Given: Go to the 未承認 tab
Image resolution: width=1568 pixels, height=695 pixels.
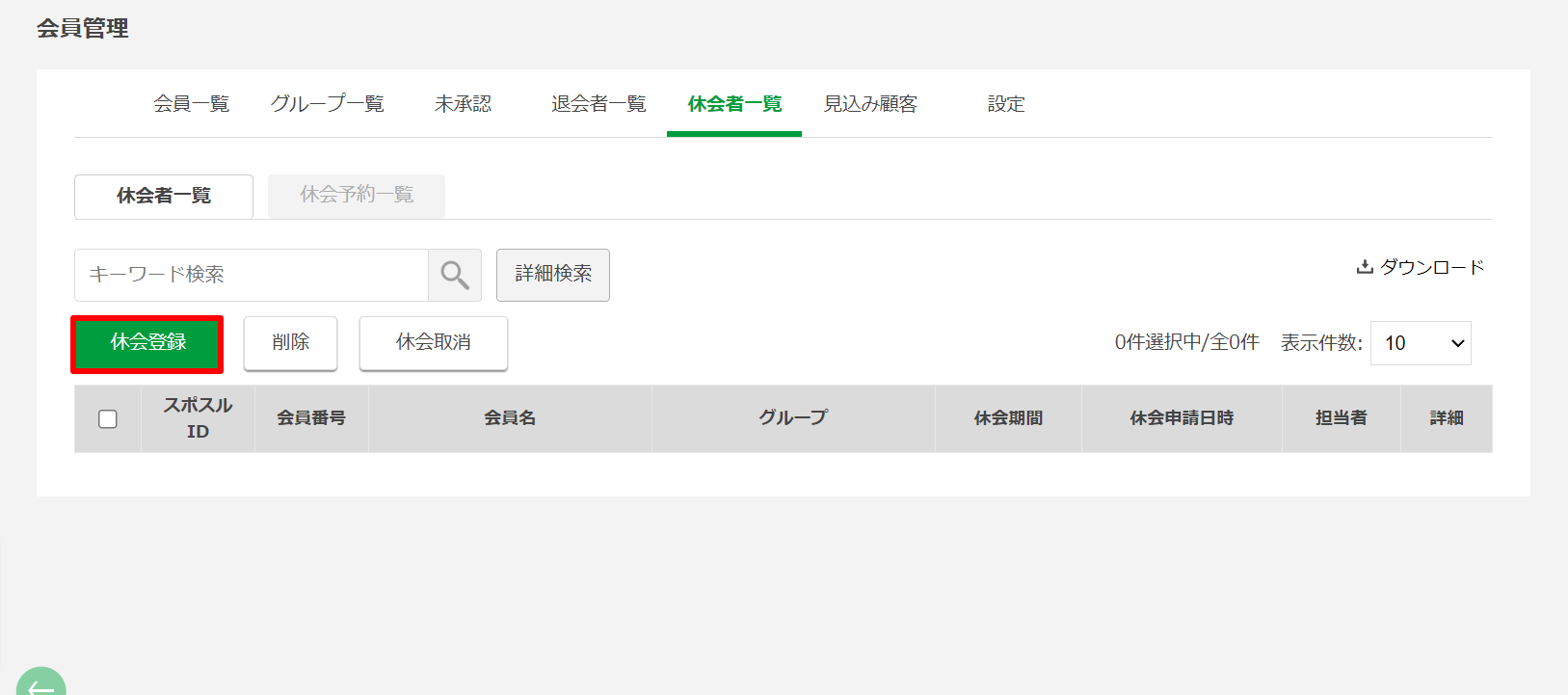Looking at the screenshot, I should click(x=464, y=104).
